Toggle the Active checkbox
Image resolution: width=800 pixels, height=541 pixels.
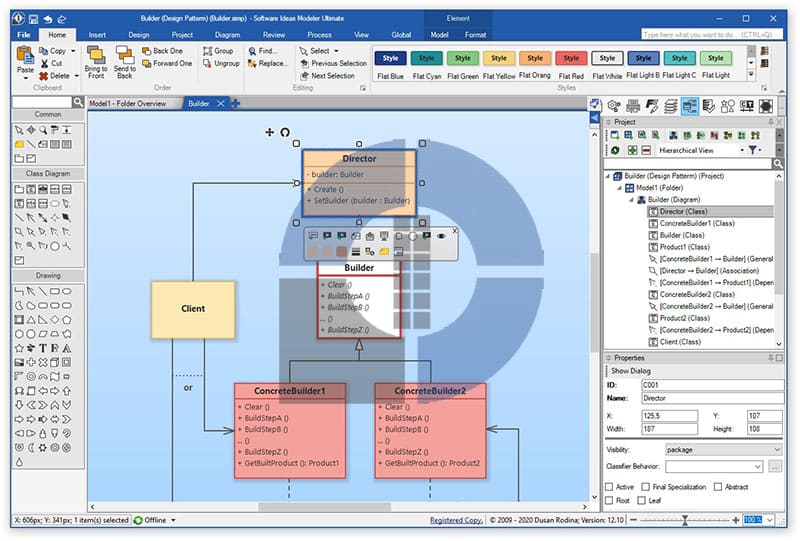tap(609, 487)
